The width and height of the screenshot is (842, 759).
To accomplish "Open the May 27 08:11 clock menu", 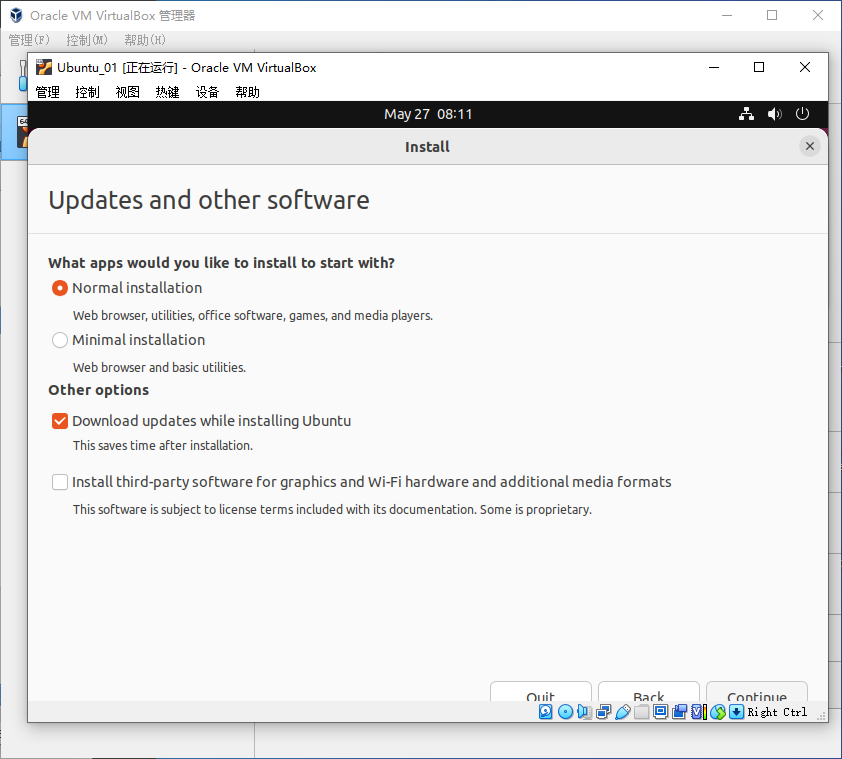I will (x=428, y=114).
